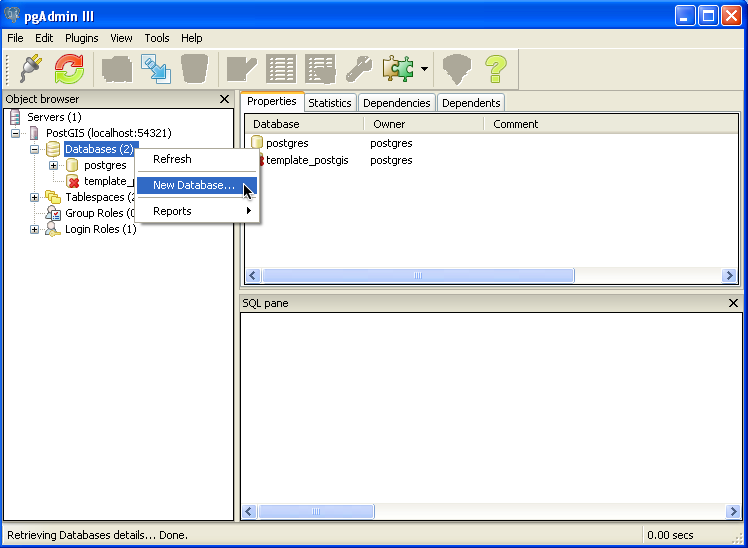Click SQL pane scroll left arrow
Viewport: 748px width, 548px height.
click(x=249, y=512)
